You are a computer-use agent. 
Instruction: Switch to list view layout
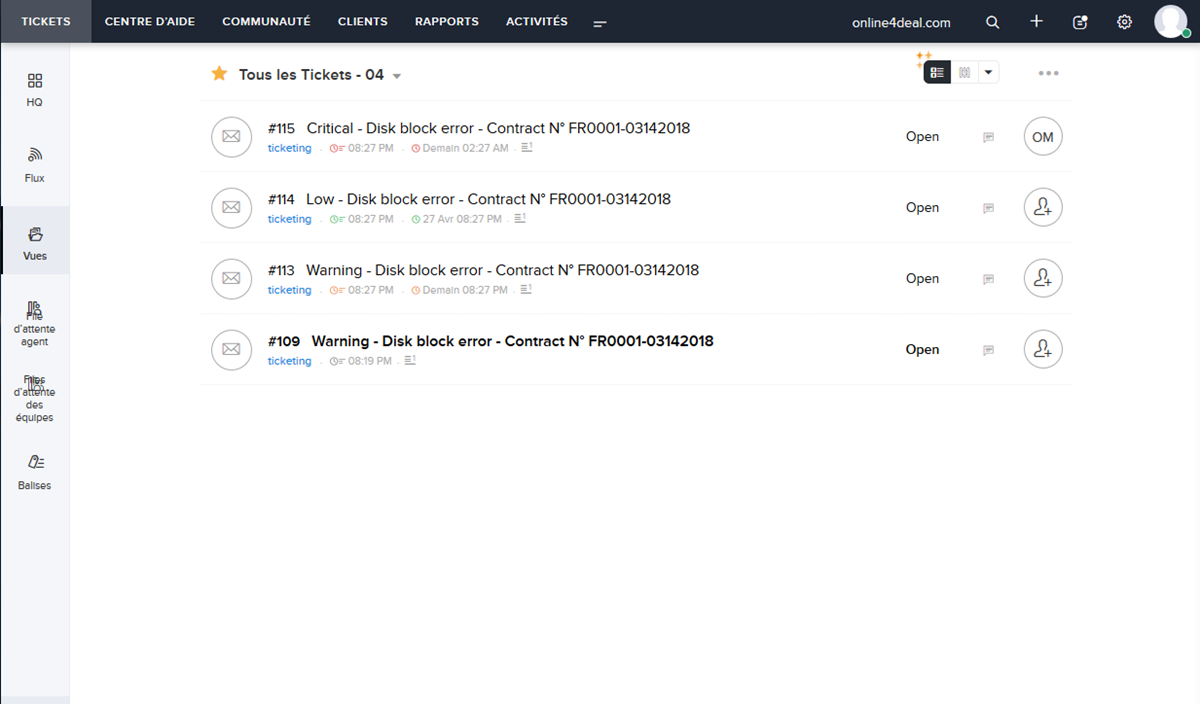tap(937, 72)
